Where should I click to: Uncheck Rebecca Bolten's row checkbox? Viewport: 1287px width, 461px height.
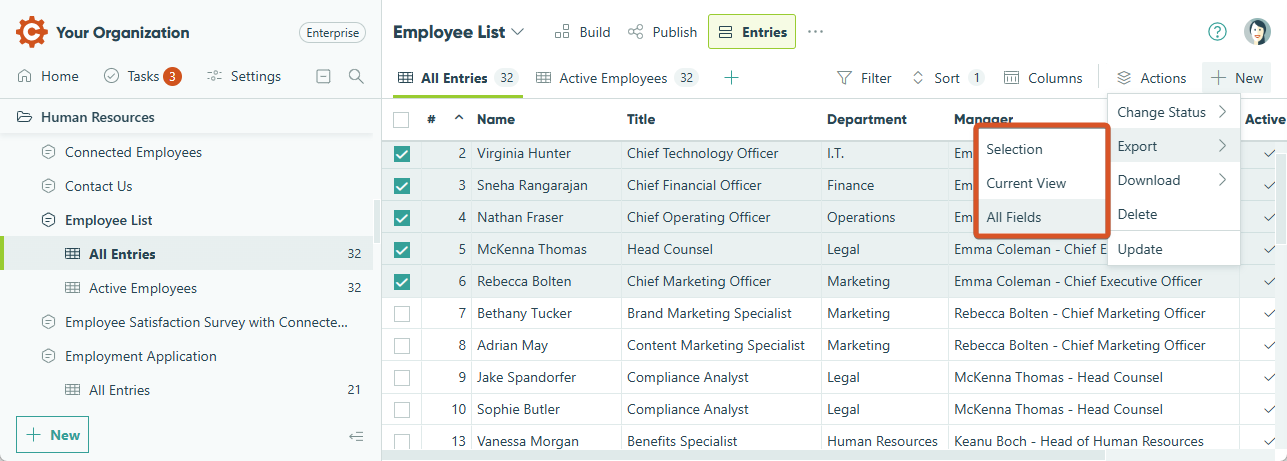coord(401,282)
